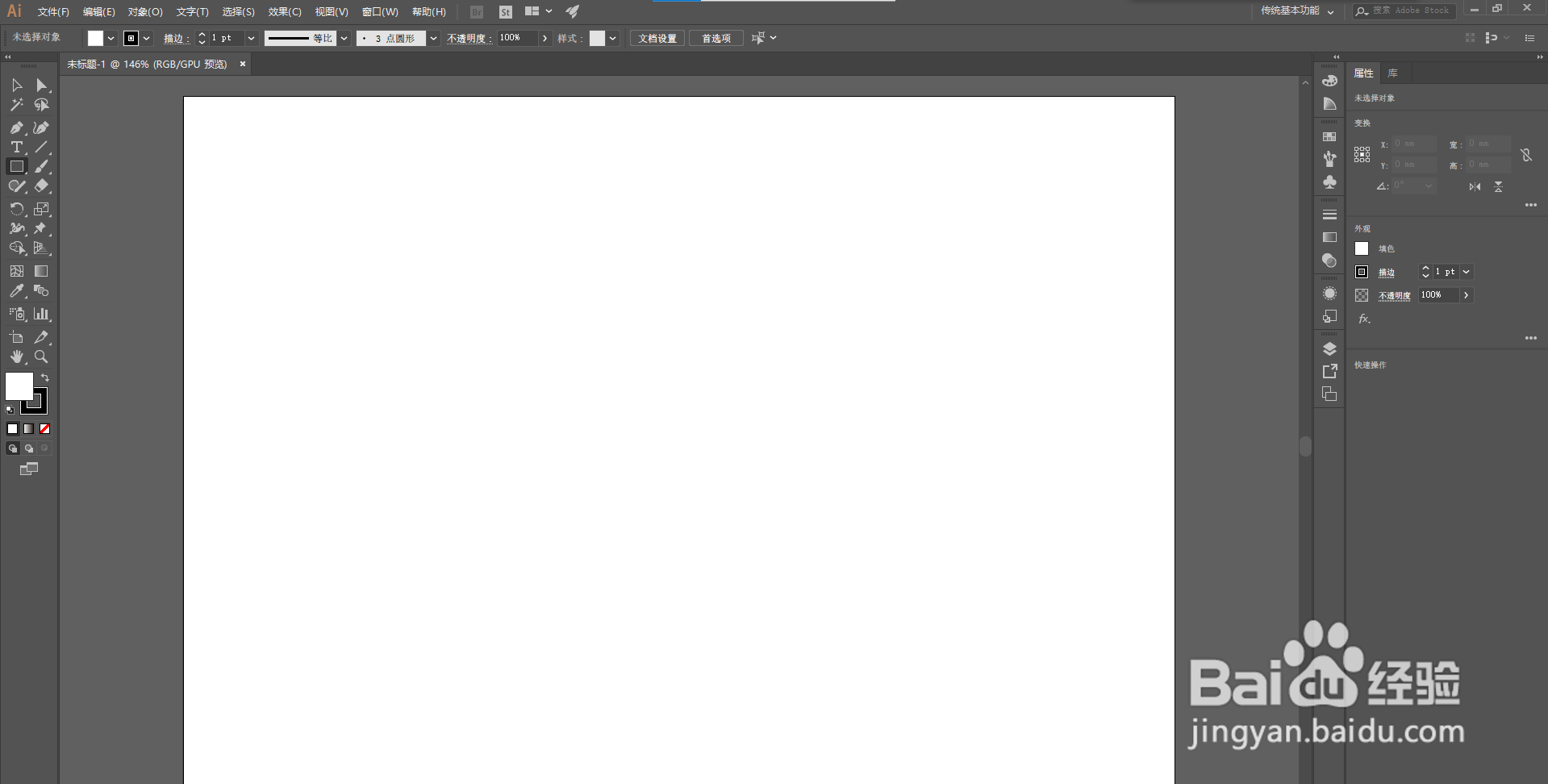Click the fx effects icon

(1364, 319)
